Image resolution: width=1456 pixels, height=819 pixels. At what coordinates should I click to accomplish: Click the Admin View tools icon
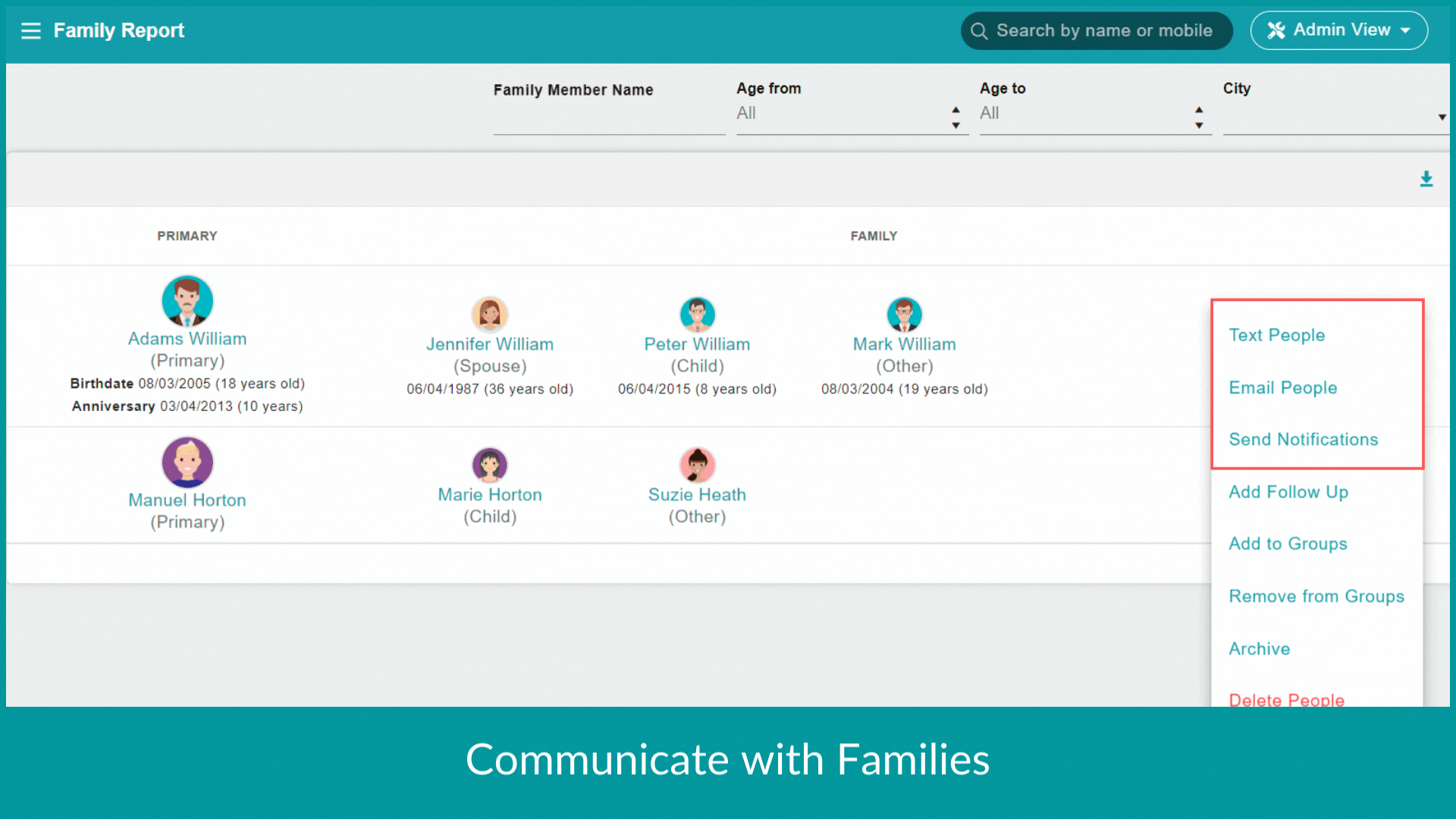click(1276, 30)
